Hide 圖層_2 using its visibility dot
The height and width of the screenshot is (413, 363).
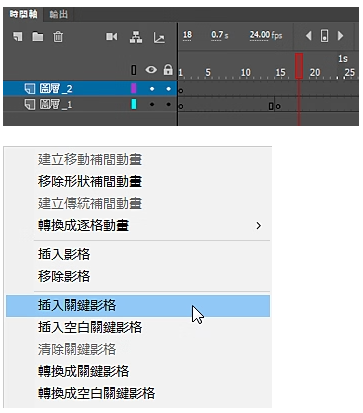(x=152, y=89)
